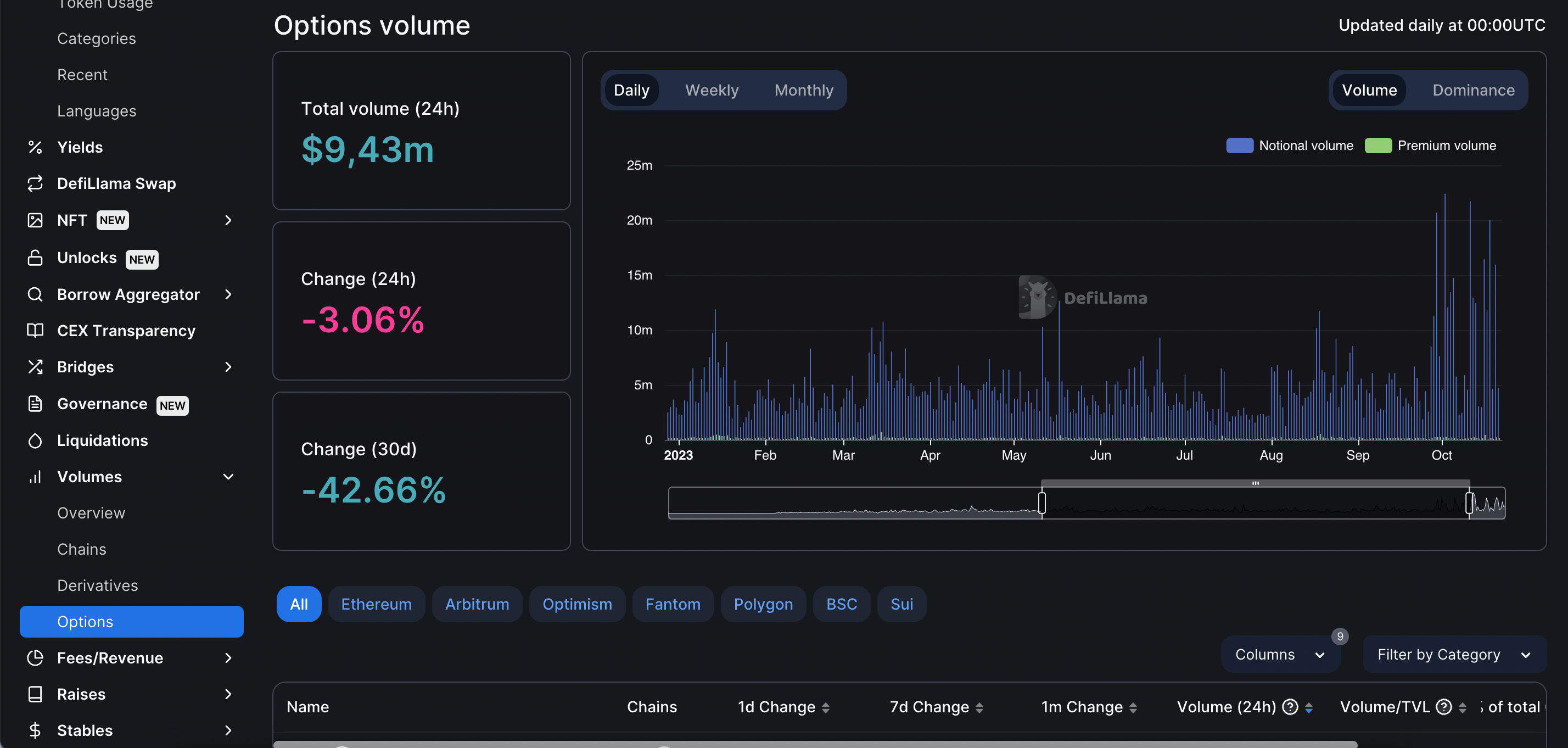Open the Derivatives volumes link
Screen dimensions: 1568x748
coord(97,585)
